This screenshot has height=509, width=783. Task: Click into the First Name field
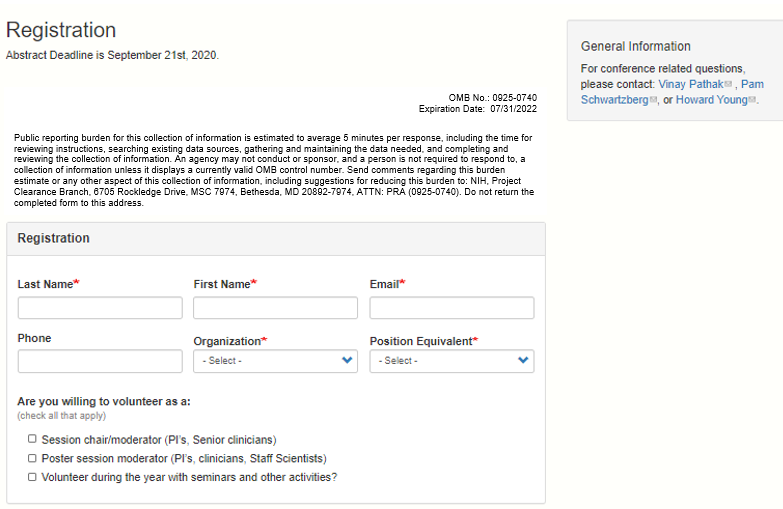click(x=275, y=308)
